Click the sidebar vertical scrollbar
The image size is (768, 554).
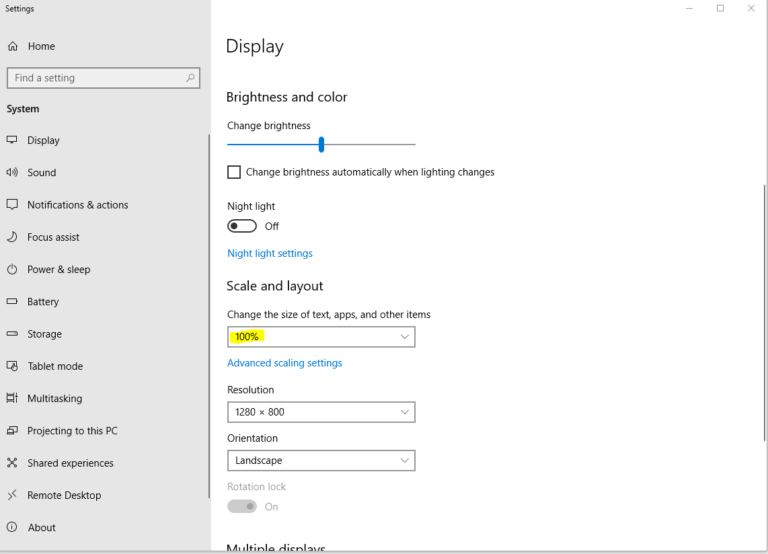(209, 317)
